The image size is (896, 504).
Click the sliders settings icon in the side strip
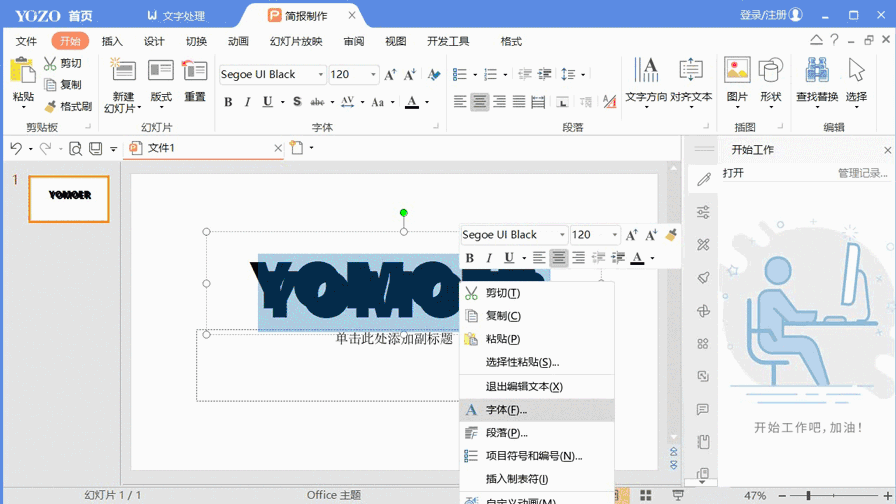pos(703,212)
